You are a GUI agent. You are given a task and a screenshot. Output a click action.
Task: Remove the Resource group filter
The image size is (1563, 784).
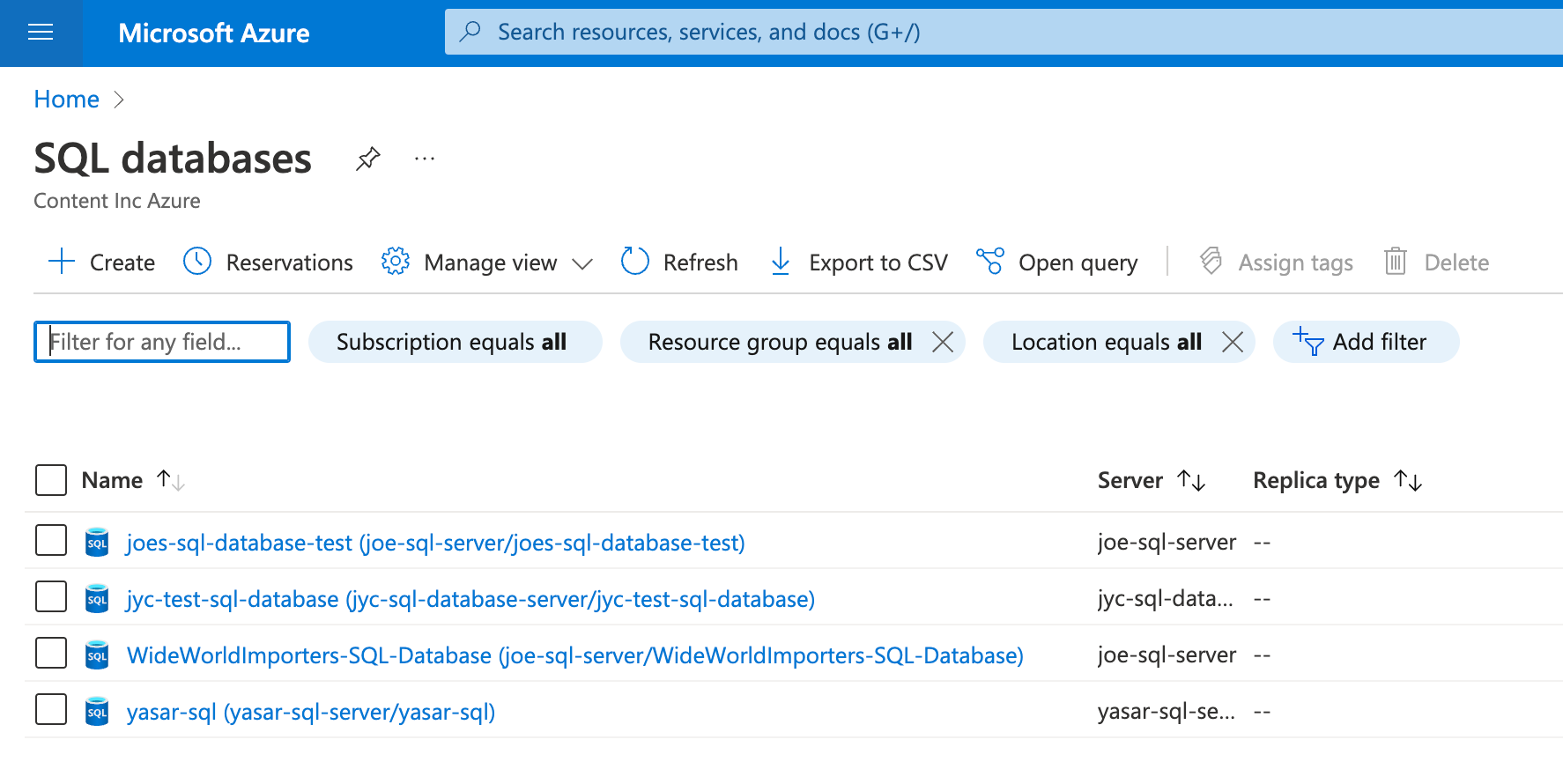pyautogui.click(x=943, y=342)
